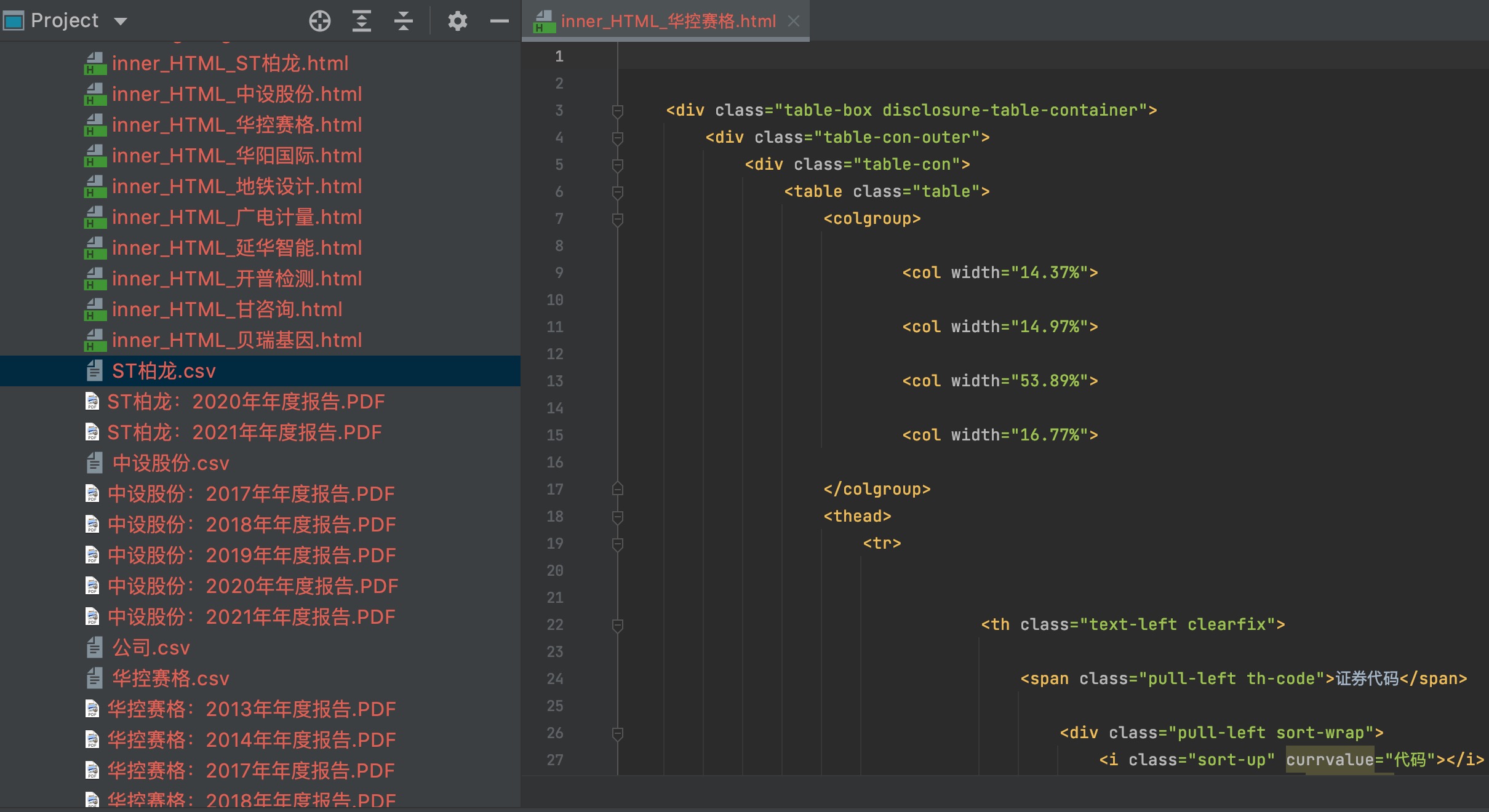
Task: Select the highlighted ST柏龙.csv file
Action: coord(260,371)
